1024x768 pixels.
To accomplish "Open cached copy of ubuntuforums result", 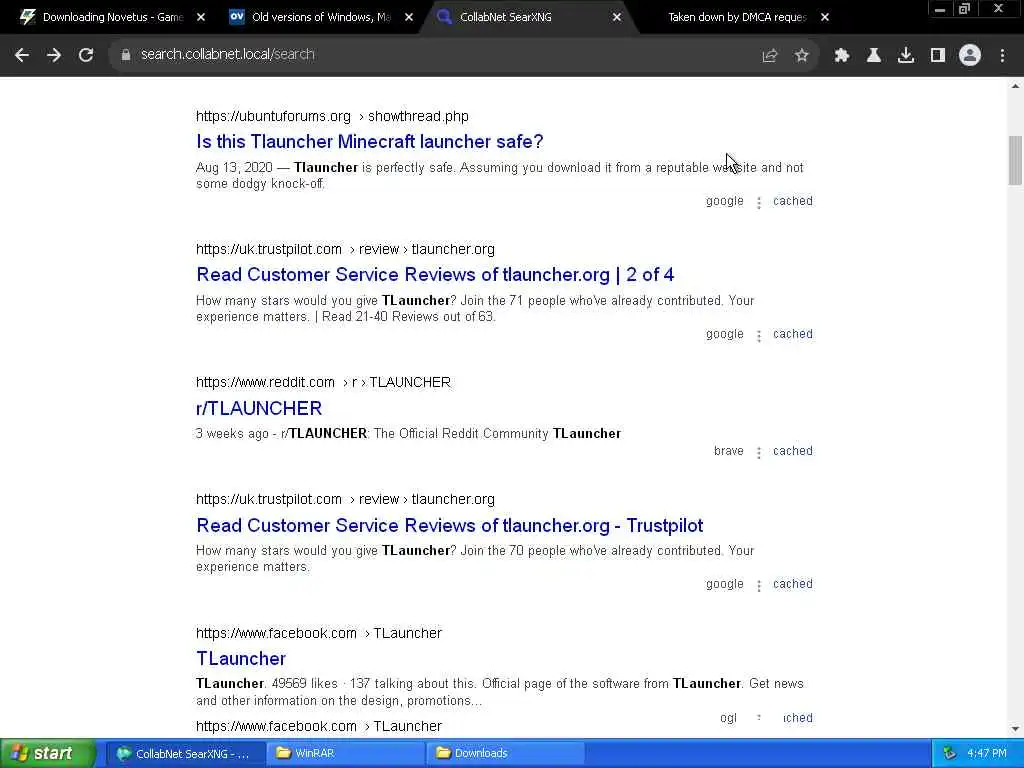I will [x=793, y=201].
